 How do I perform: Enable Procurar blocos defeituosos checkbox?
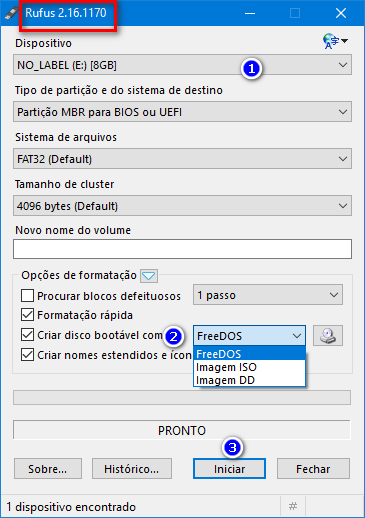click(27, 296)
